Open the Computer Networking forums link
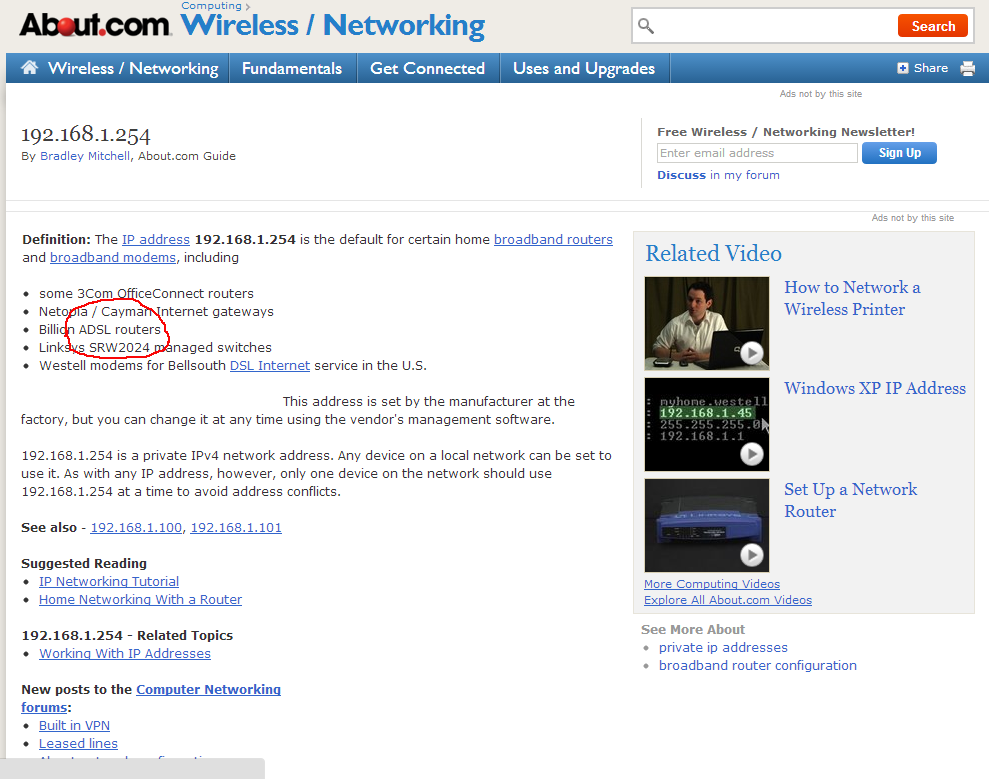 (x=151, y=698)
